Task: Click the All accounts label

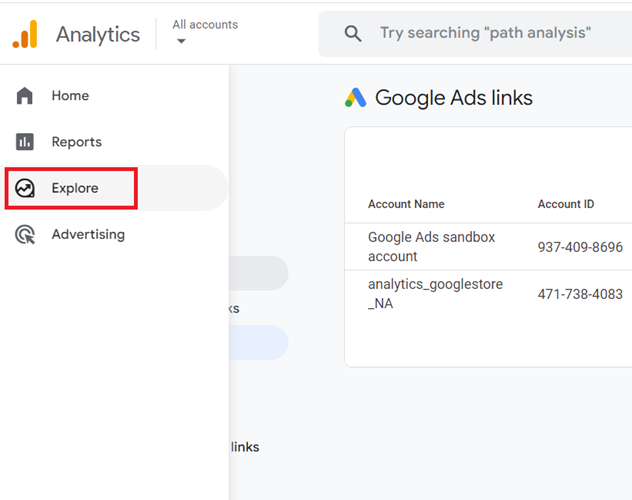Action: point(205,25)
